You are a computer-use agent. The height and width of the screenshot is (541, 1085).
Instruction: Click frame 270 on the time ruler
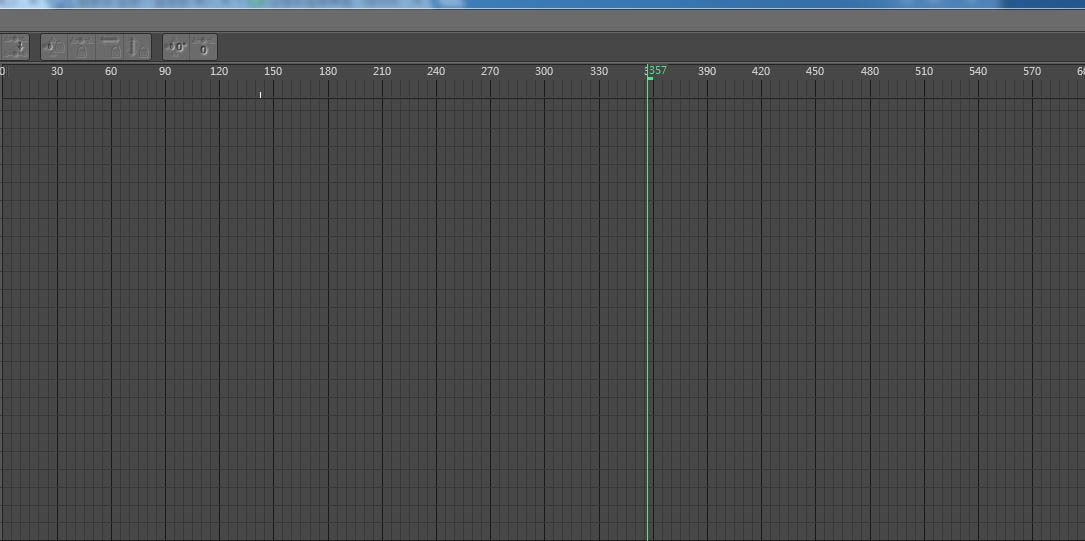490,71
